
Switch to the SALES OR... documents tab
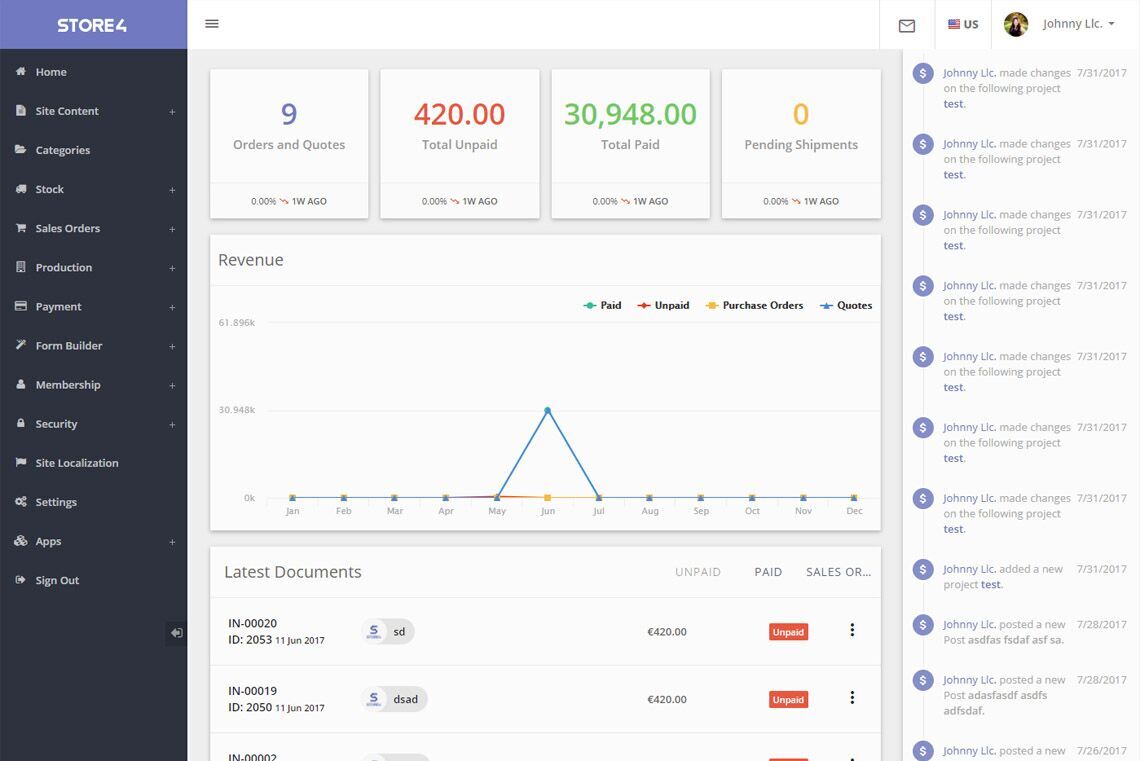838,573
